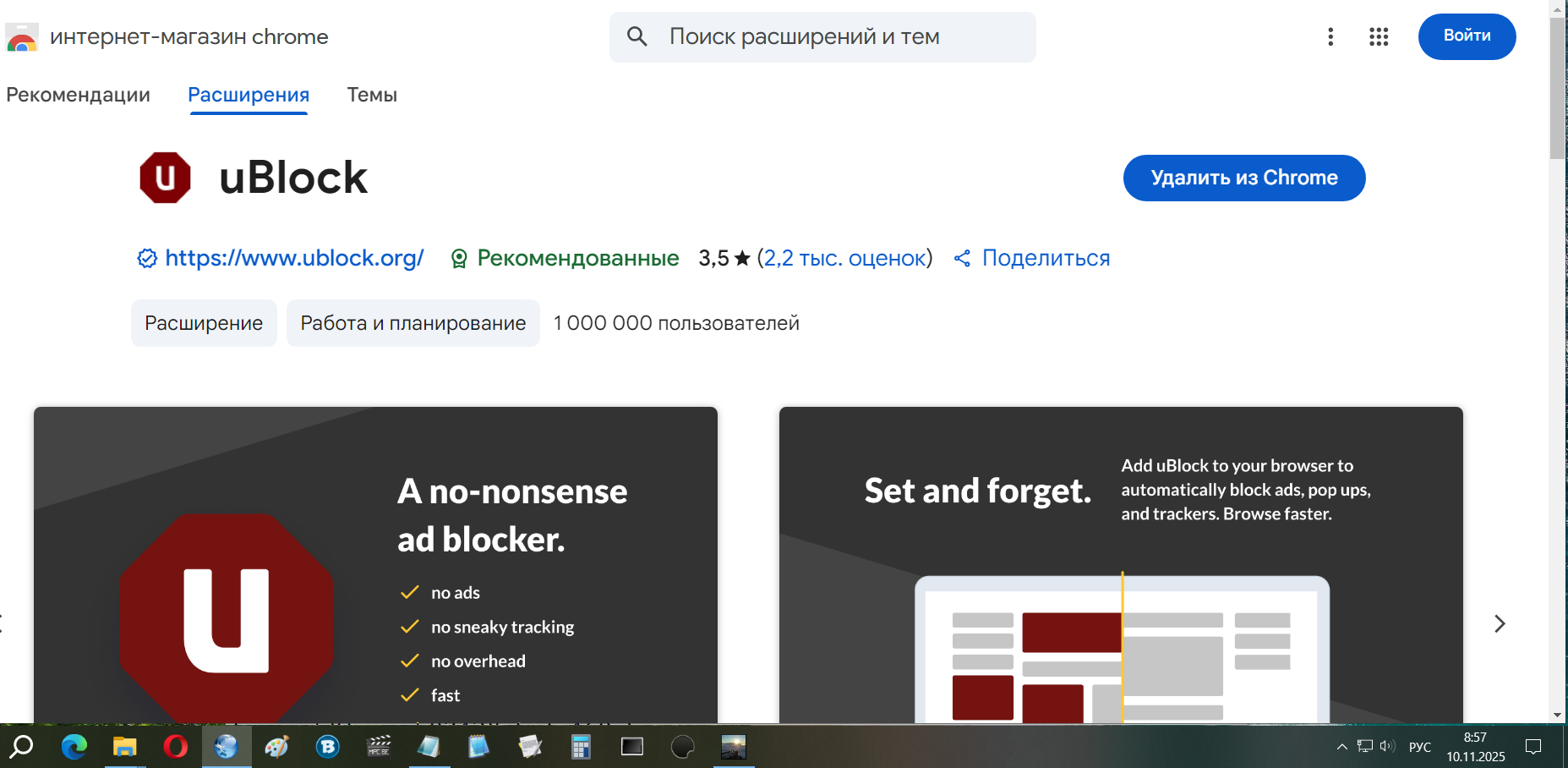
Task: Open Windows taskbar search
Action: point(21,746)
